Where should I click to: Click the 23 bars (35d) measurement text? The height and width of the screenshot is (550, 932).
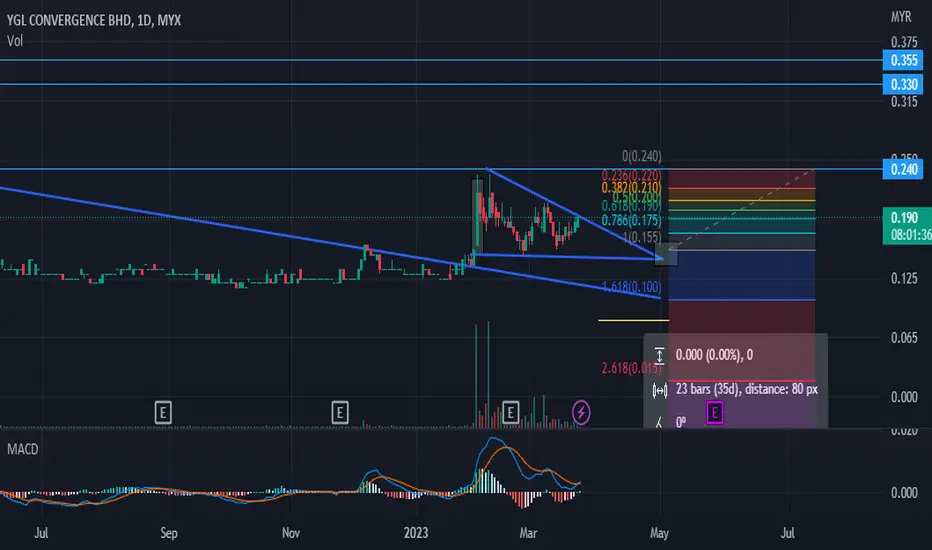tap(747, 389)
